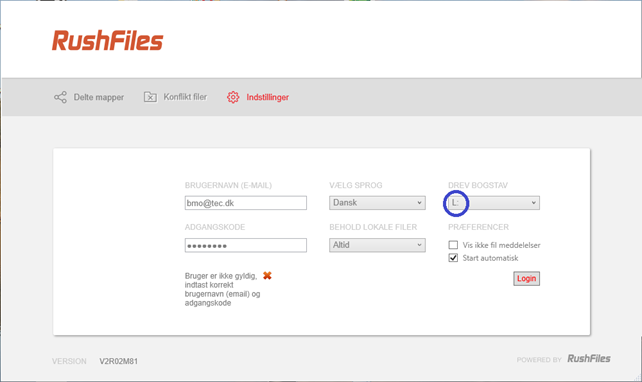642x382 pixels.
Task: Click the 'Bruger er ikke gyldig' error message
Action: tap(222, 289)
